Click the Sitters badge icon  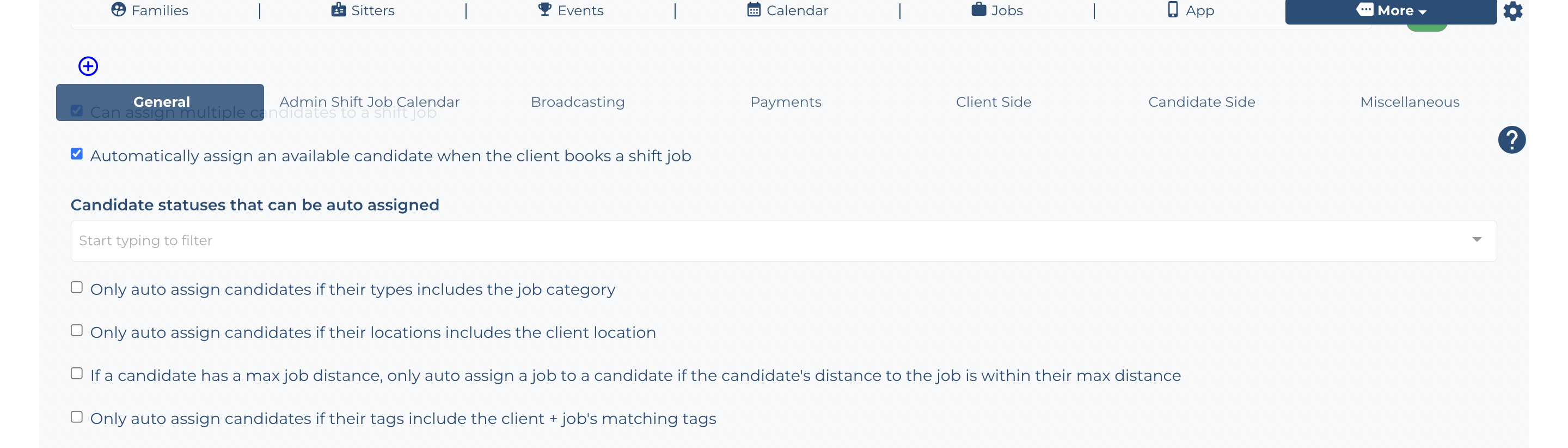tap(339, 10)
